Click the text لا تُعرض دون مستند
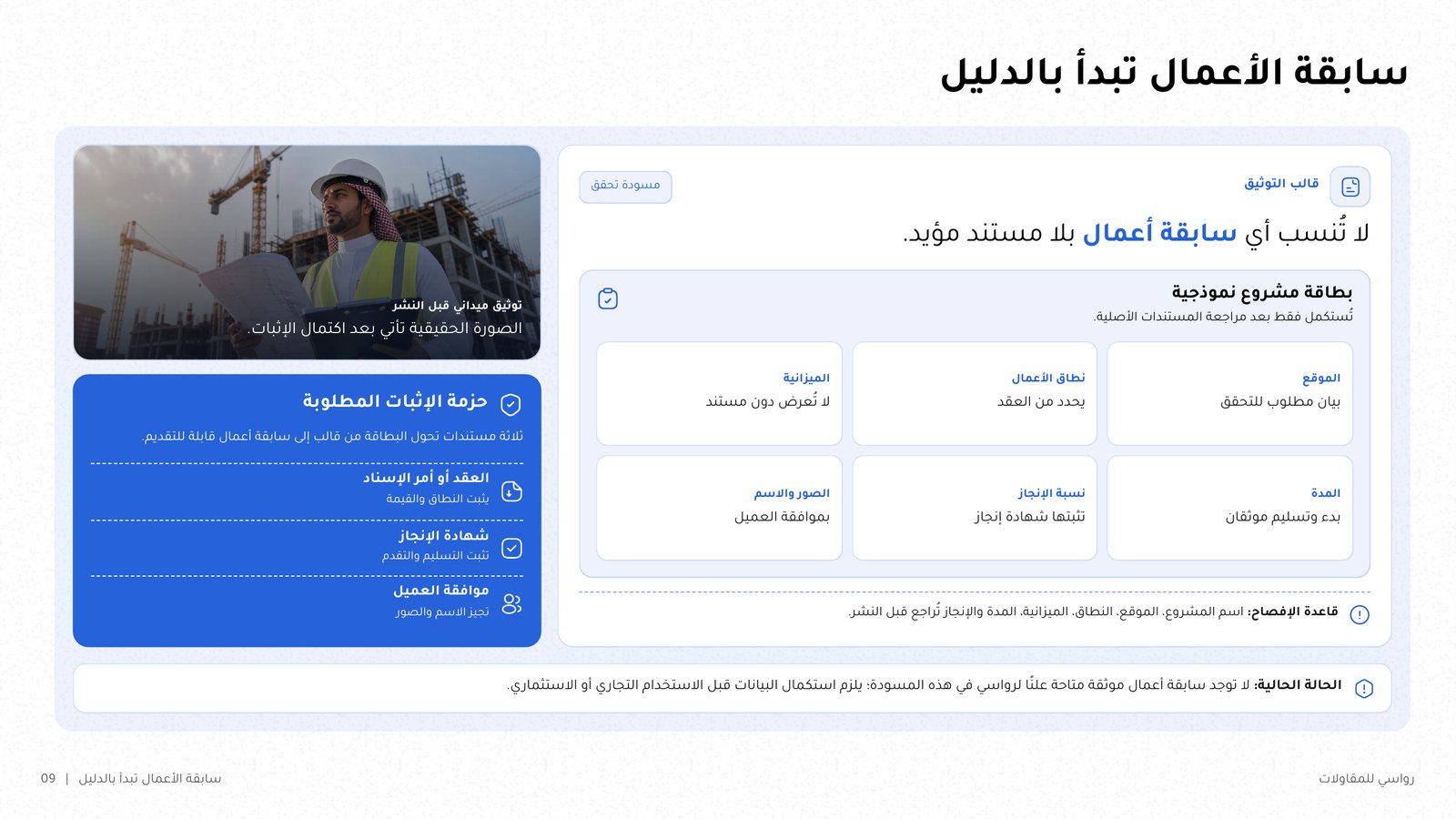The height and width of the screenshot is (819, 1456). coord(768,401)
